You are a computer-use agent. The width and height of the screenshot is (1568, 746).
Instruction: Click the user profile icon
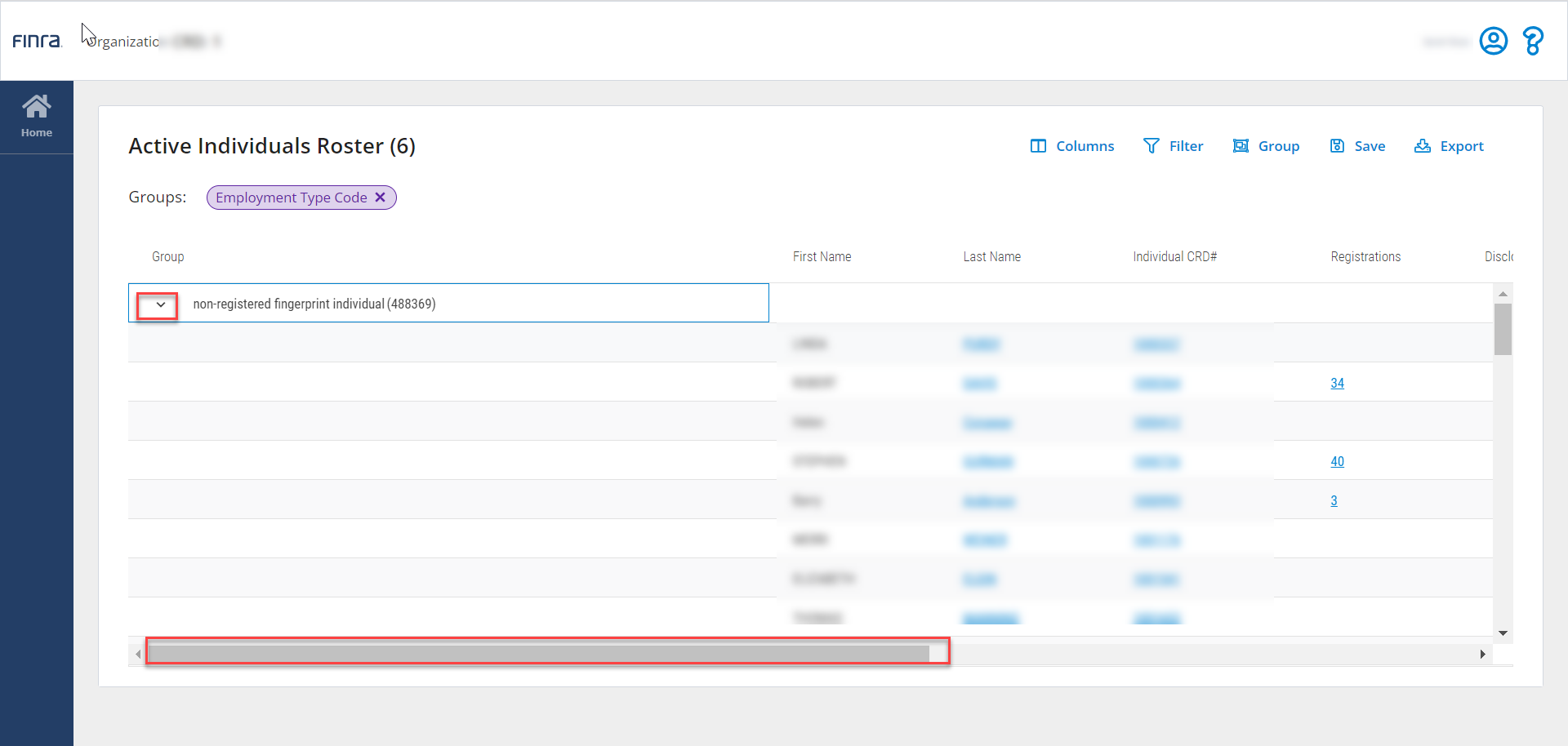[1493, 41]
